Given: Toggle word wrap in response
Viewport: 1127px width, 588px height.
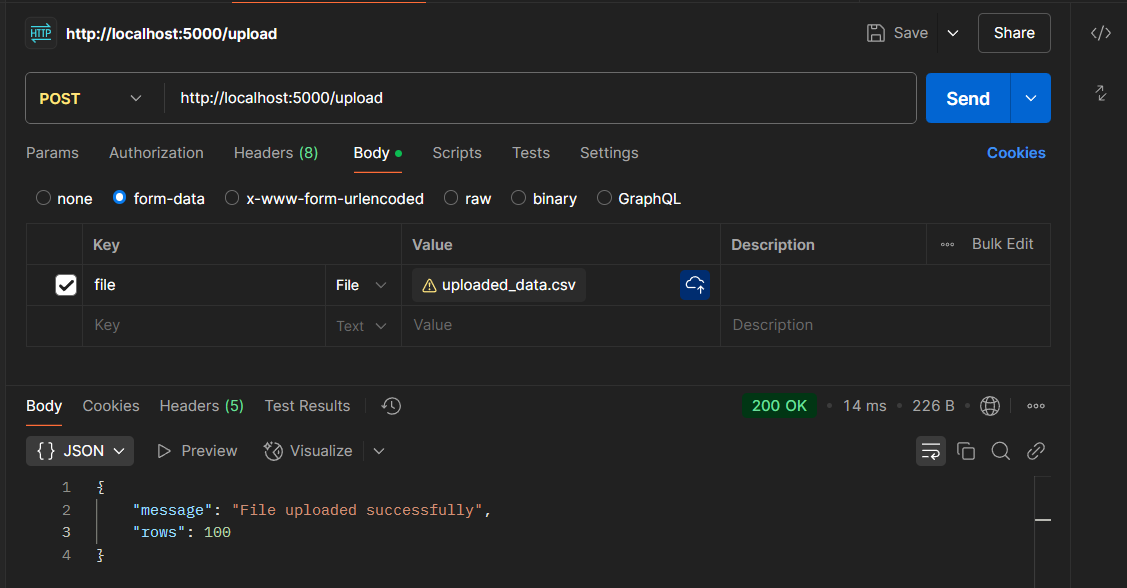Looking at the screenshot, I should point(931,451).
